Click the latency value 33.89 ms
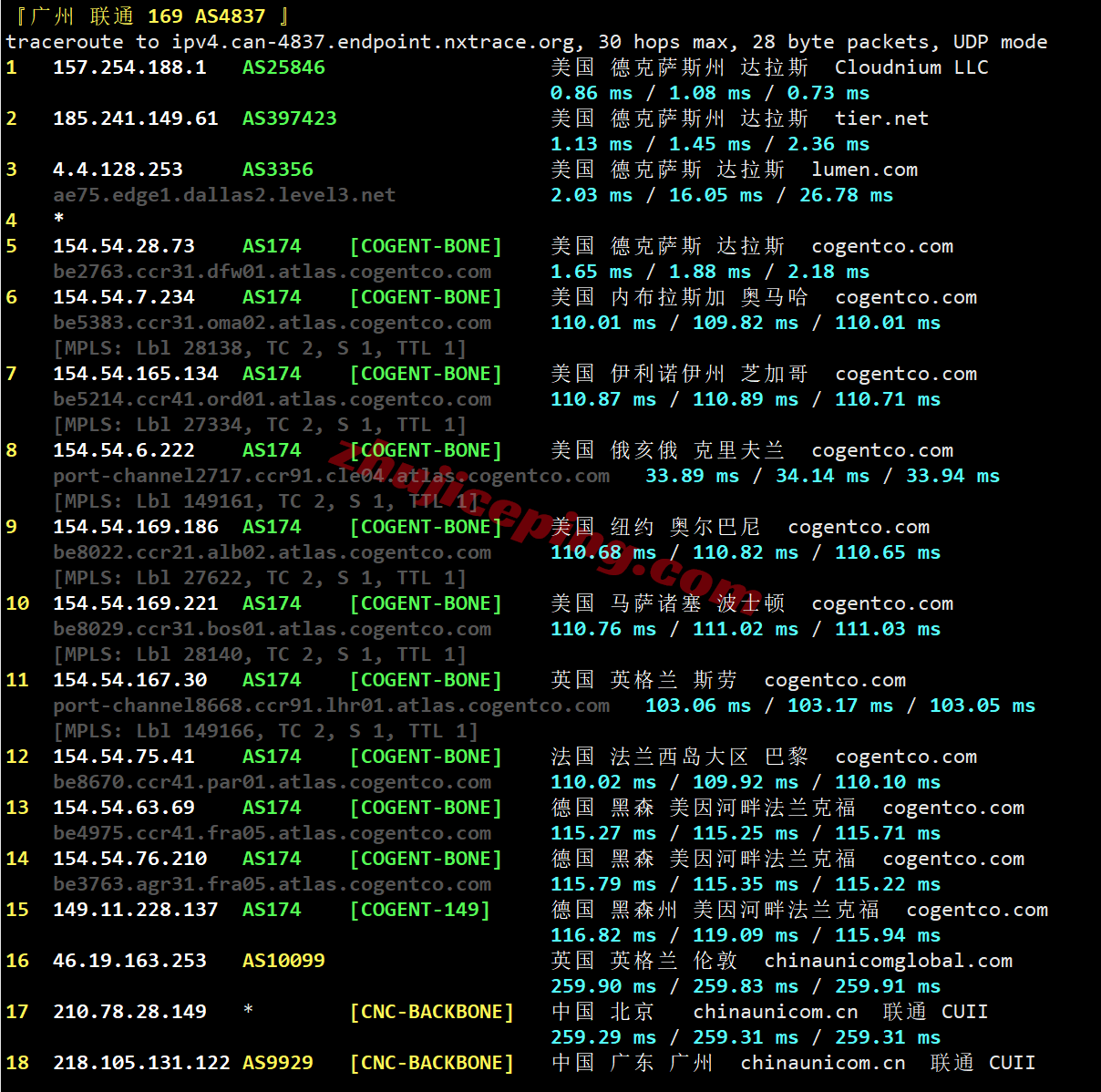 (x=693, y=476)
